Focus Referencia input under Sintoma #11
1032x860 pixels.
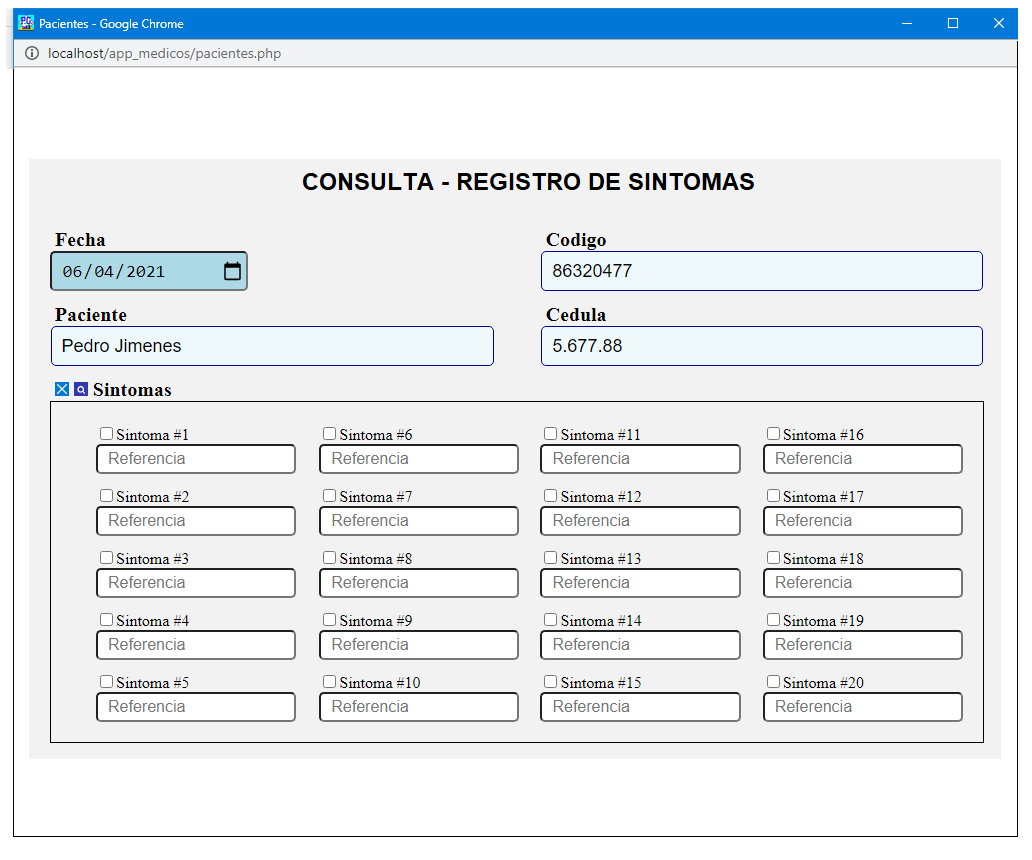640,459
